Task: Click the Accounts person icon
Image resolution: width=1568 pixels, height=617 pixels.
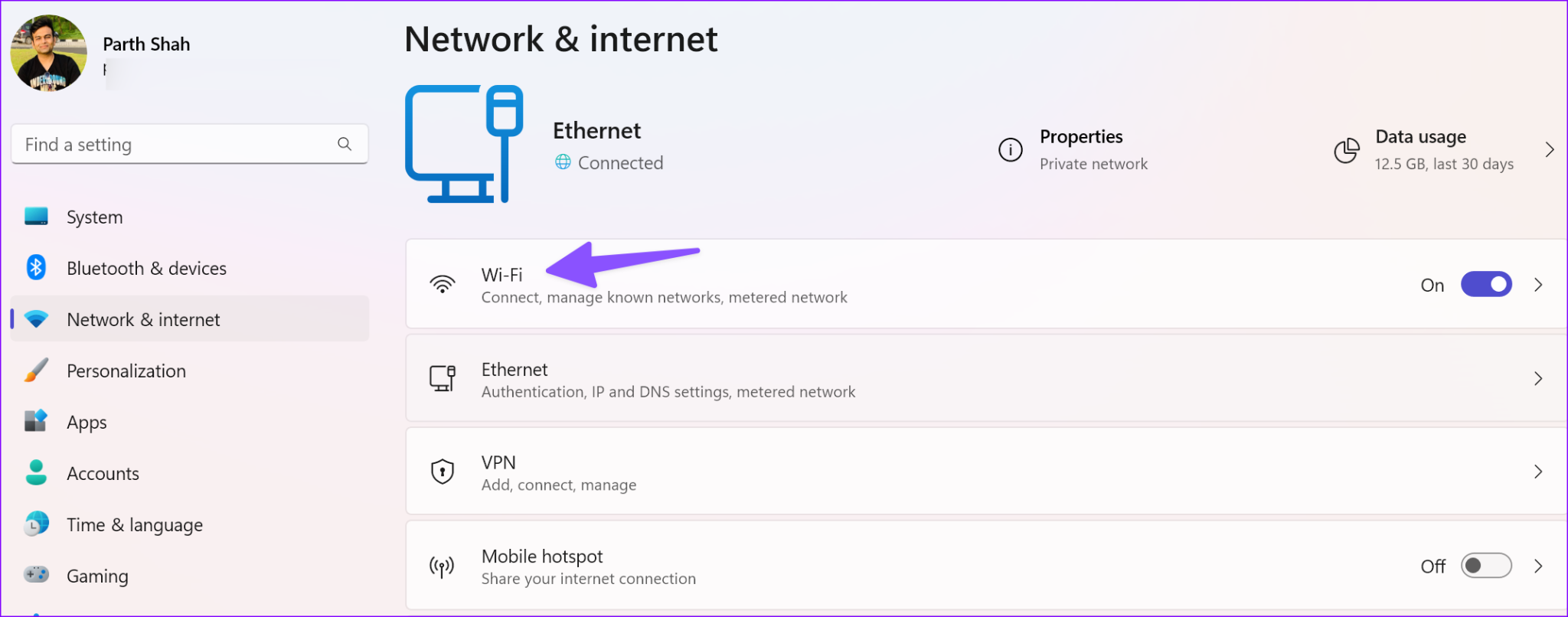Action: click(34, 473)
